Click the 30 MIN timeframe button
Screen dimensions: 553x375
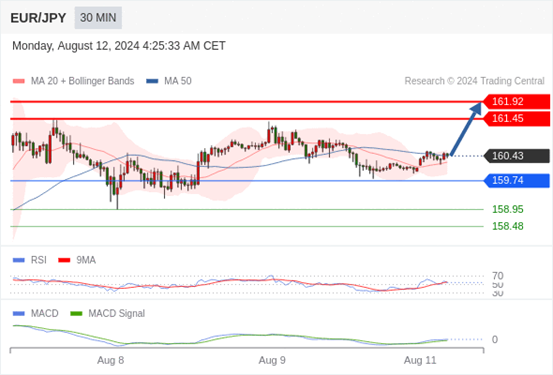tap(98, 18)
